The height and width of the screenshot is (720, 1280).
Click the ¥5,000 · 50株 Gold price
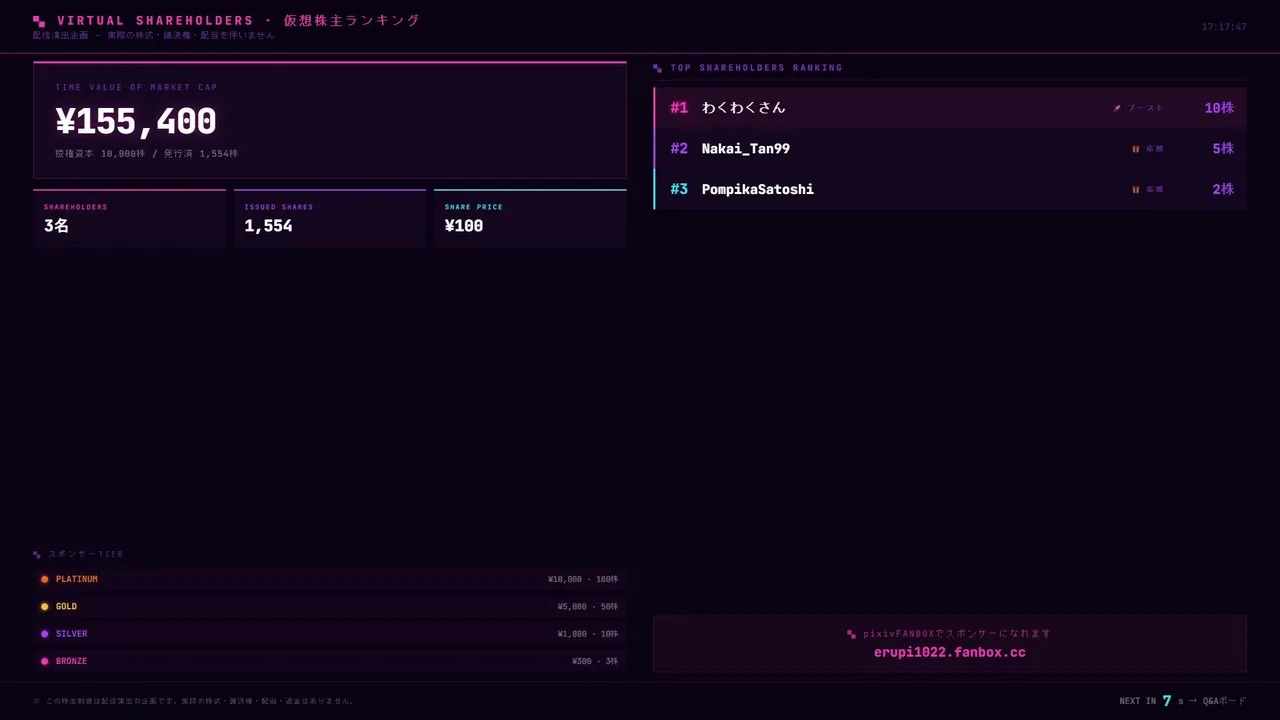pos(588,607)
